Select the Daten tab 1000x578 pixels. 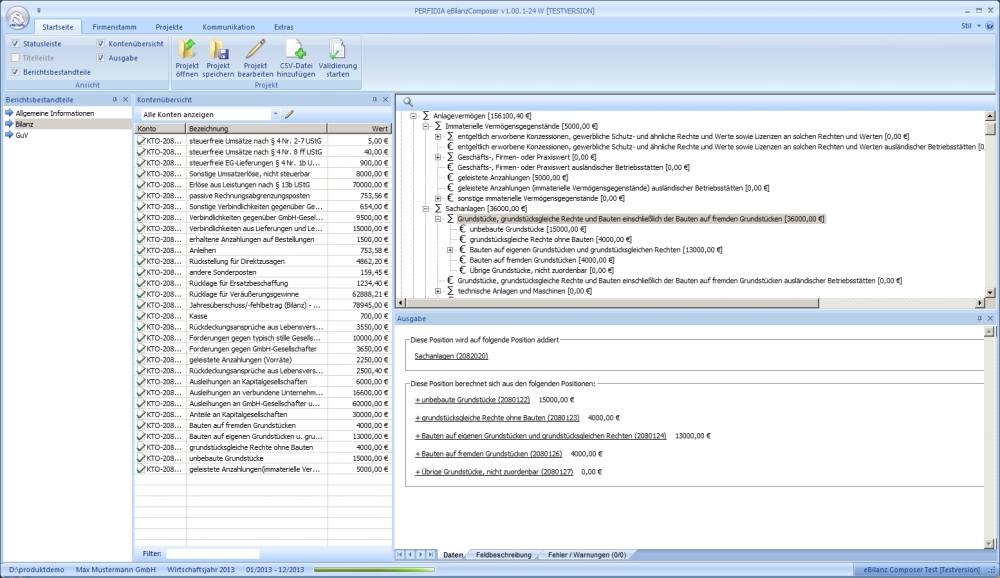click(453, 554)
